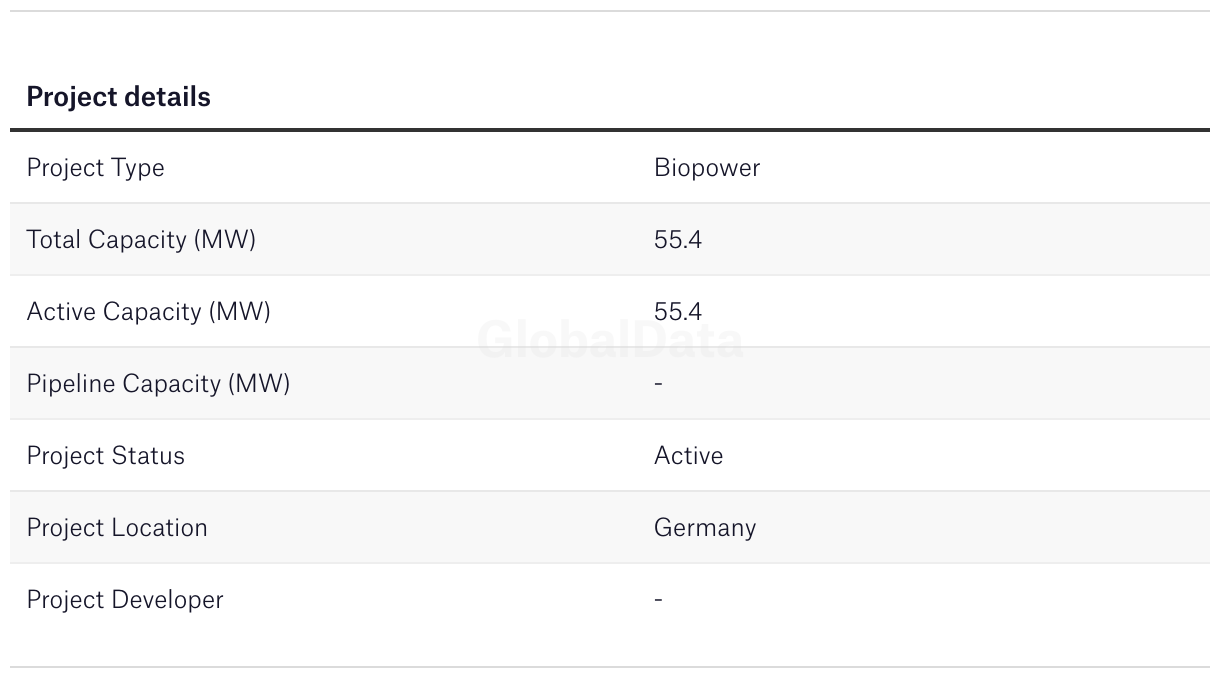This screenshot has width=1220, height=678.
Task: Select the Pipeline Capacity (MW) label
Action: pyautogui.click(x=158, y=383)
